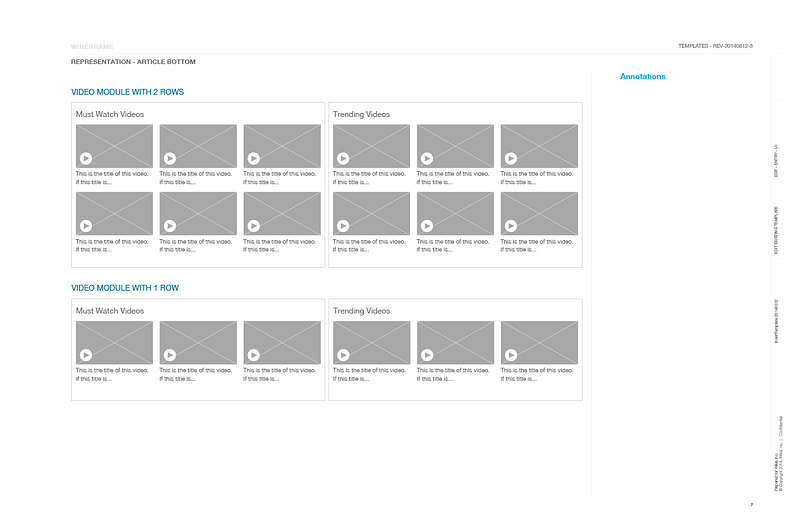This screenshot has width=800, height=518.
Task: Select 'Must Watch Videos' title in the 2-row module
Action: click(x=110, y=114)
